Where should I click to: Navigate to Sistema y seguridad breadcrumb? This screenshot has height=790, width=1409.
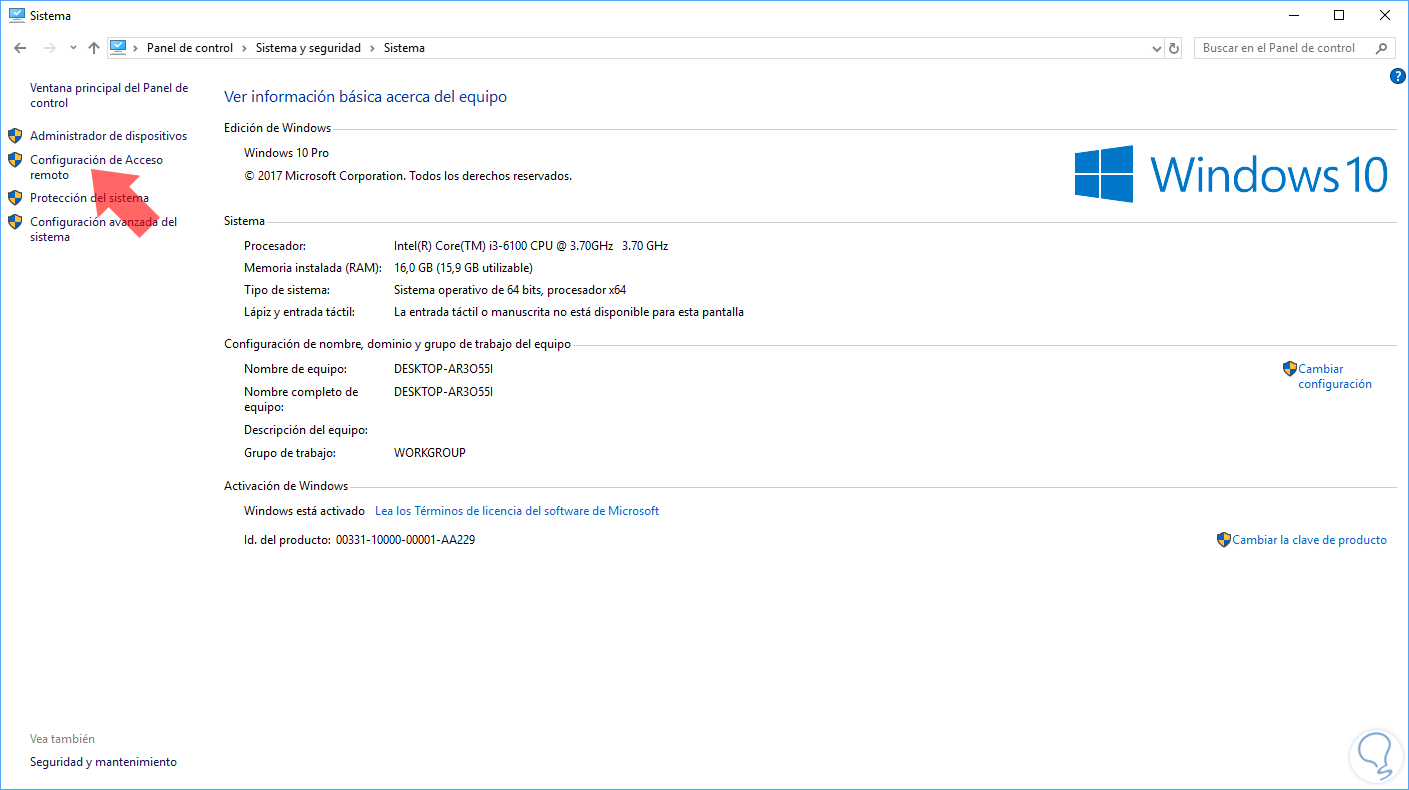tap(309, 48)
